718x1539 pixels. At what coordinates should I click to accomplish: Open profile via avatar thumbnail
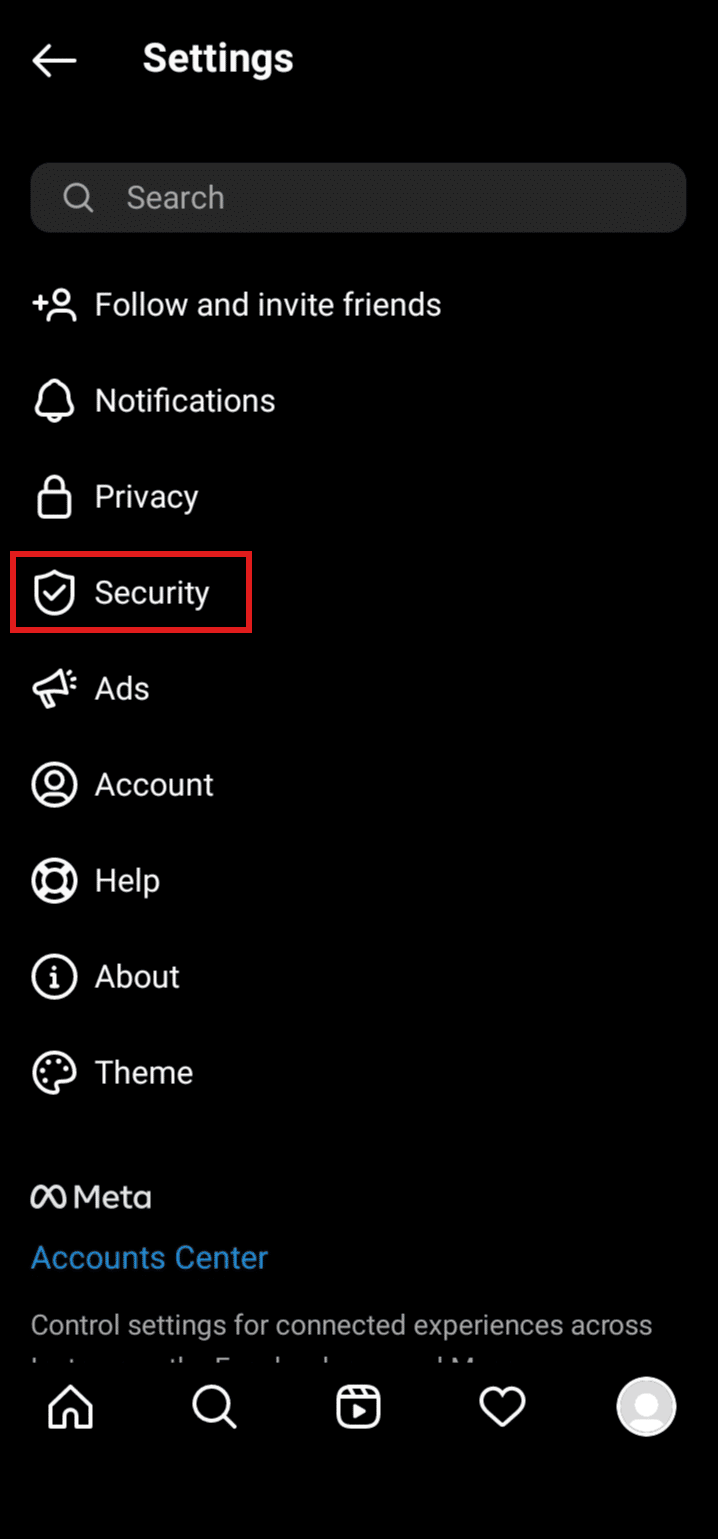tap(646, 1407)
